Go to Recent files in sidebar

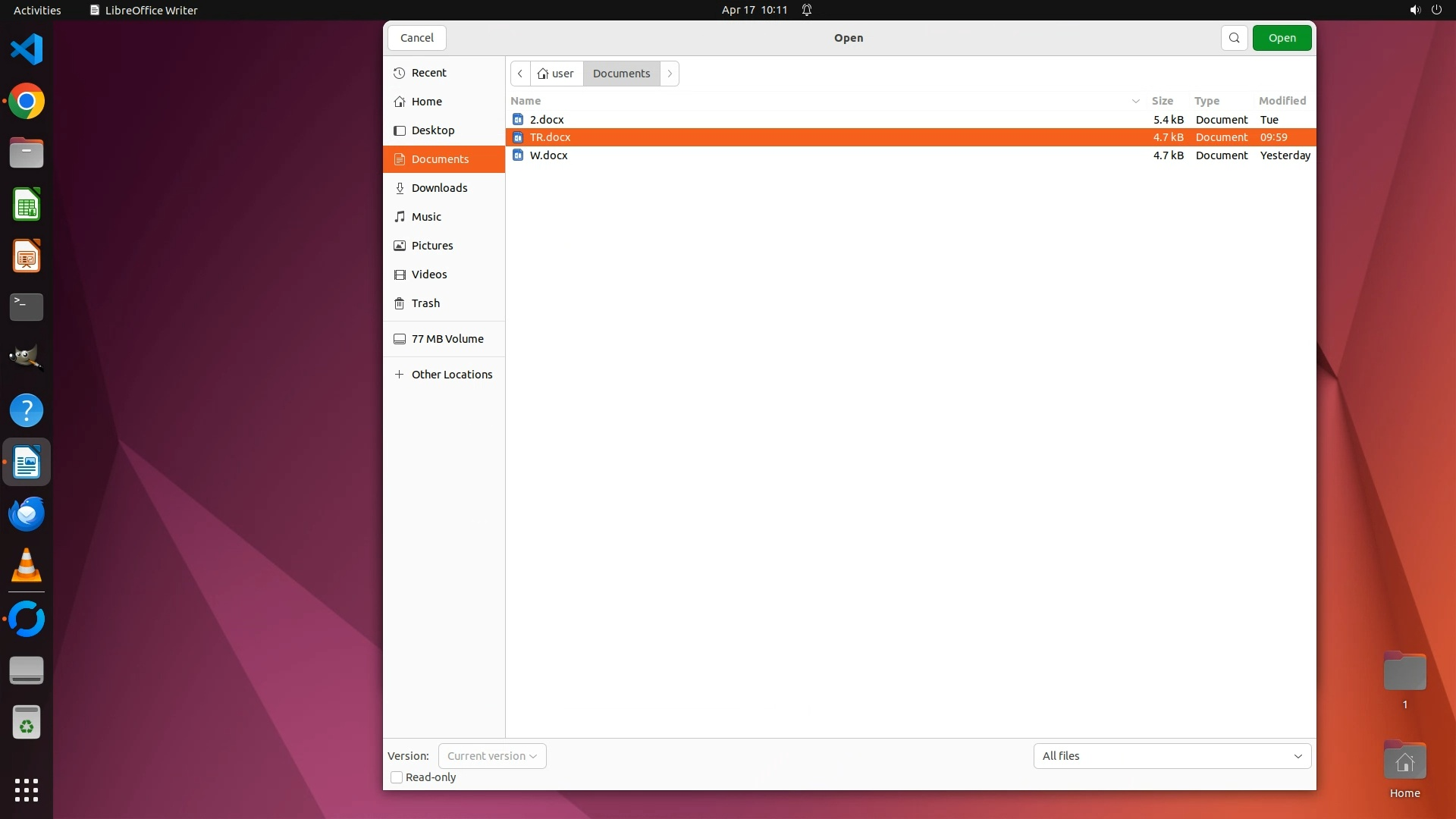click(428, 73)
